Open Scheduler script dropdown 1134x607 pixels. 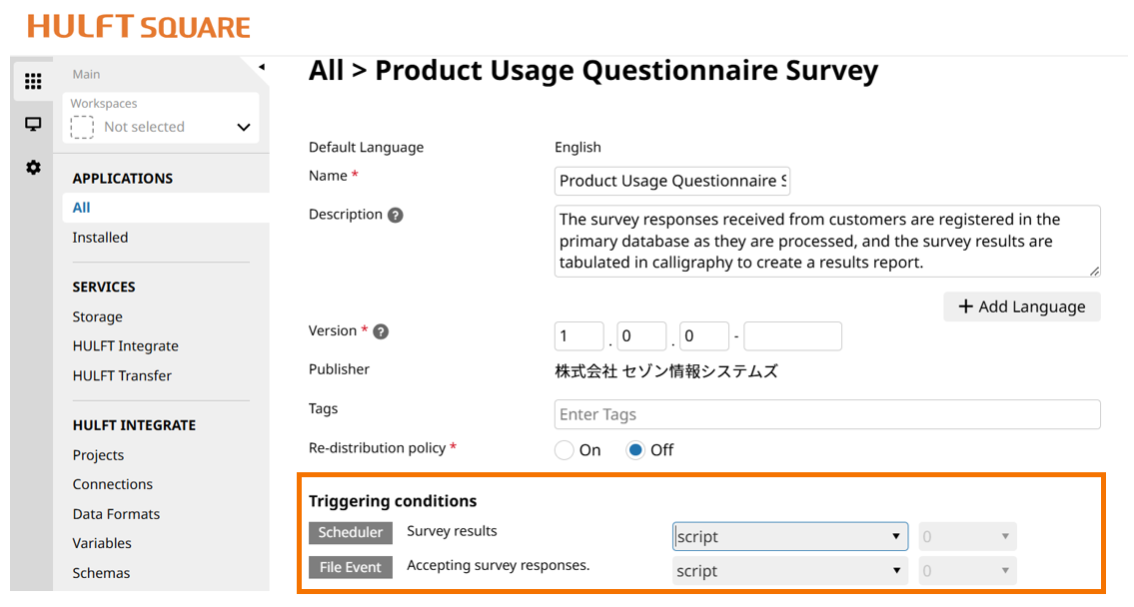coord(790,537)
